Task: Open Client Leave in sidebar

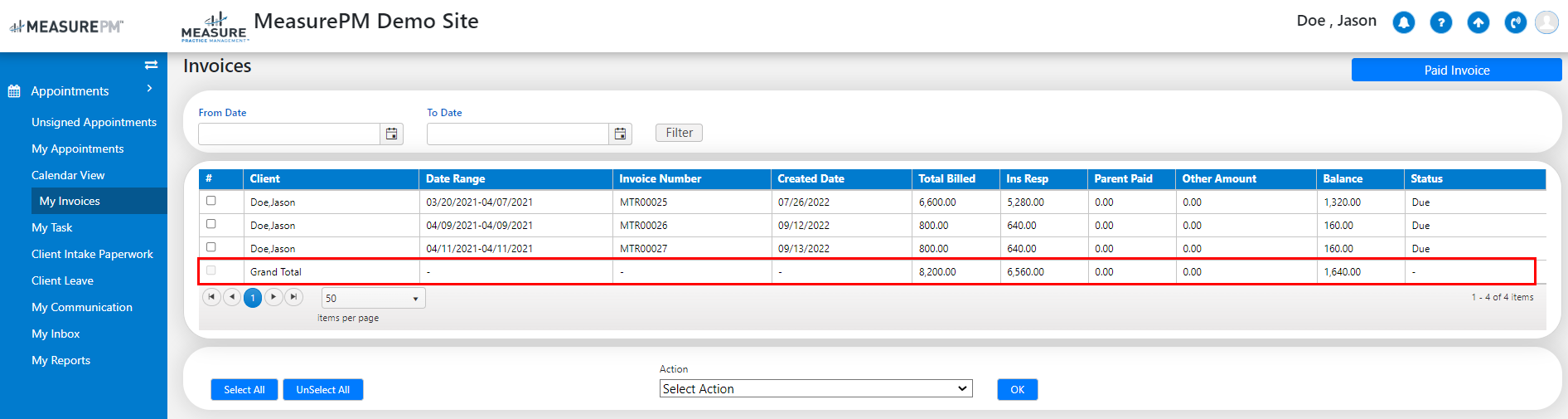Action: 63,280
